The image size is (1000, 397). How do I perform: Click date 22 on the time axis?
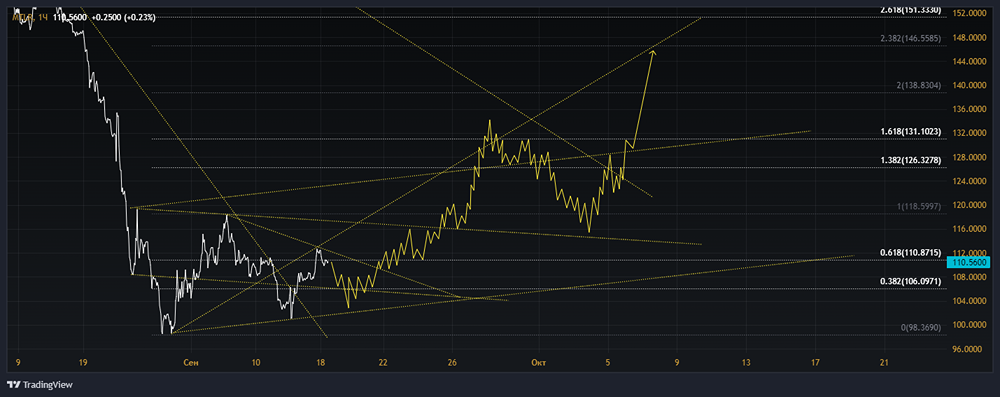coord(383,363)
